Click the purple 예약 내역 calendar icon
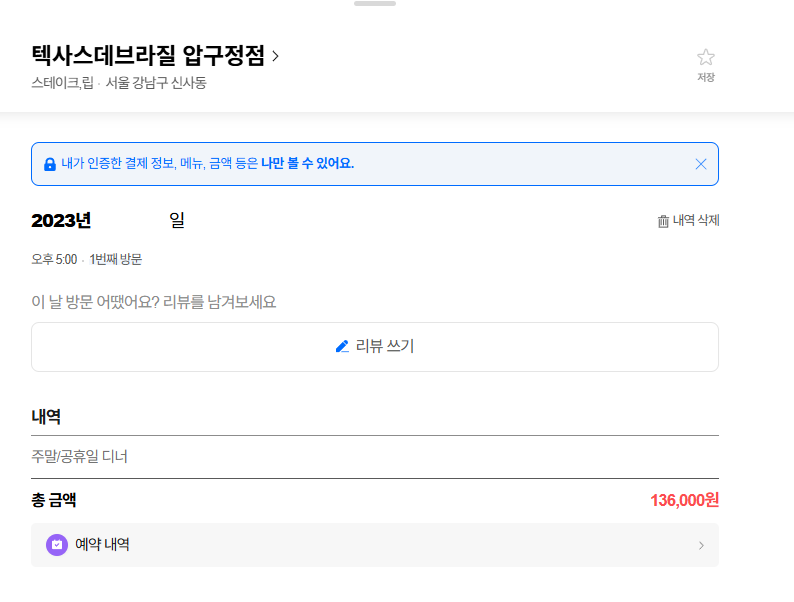 click(57, 545)
